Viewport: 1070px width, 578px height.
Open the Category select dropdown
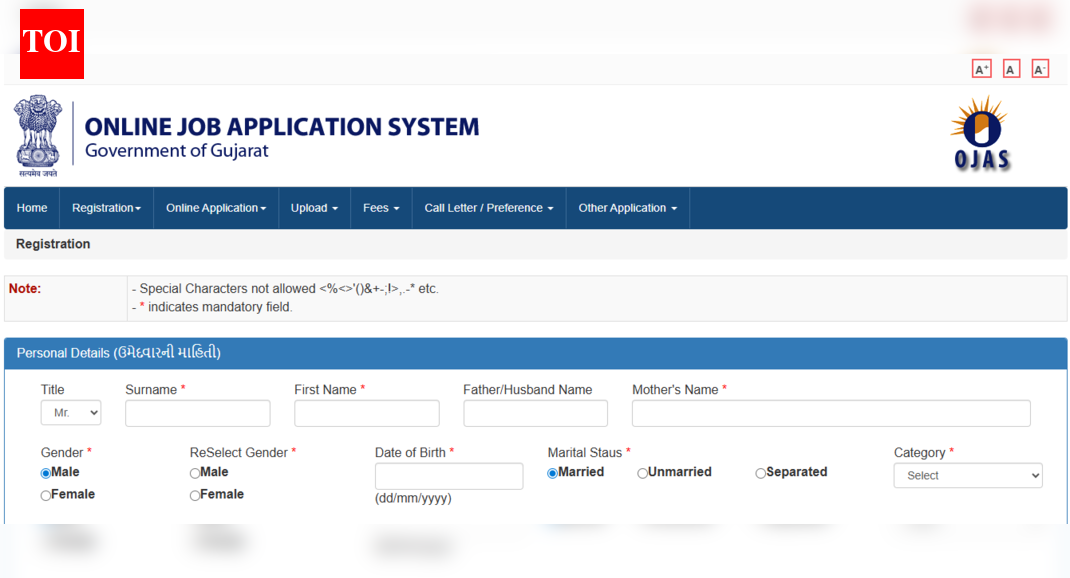(967, 475)
